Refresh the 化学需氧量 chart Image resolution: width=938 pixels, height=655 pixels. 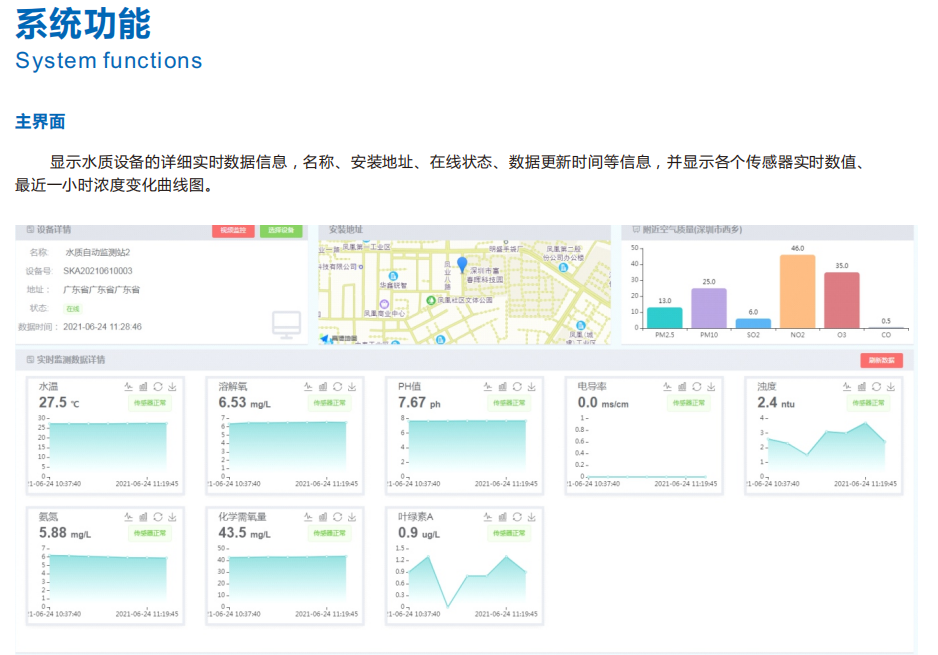337,517
